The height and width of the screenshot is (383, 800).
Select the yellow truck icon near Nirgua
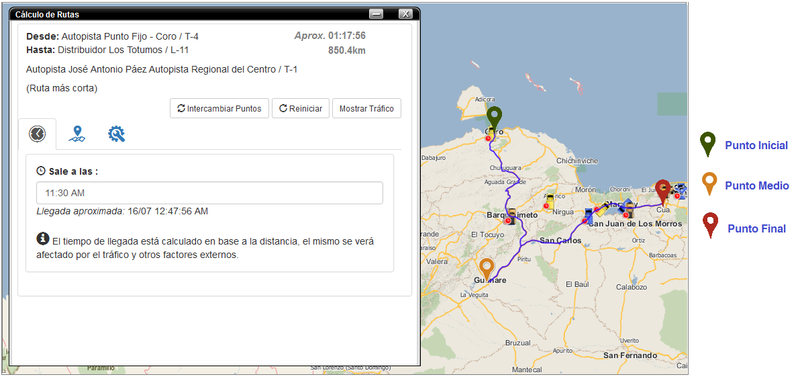pos(550,200)
